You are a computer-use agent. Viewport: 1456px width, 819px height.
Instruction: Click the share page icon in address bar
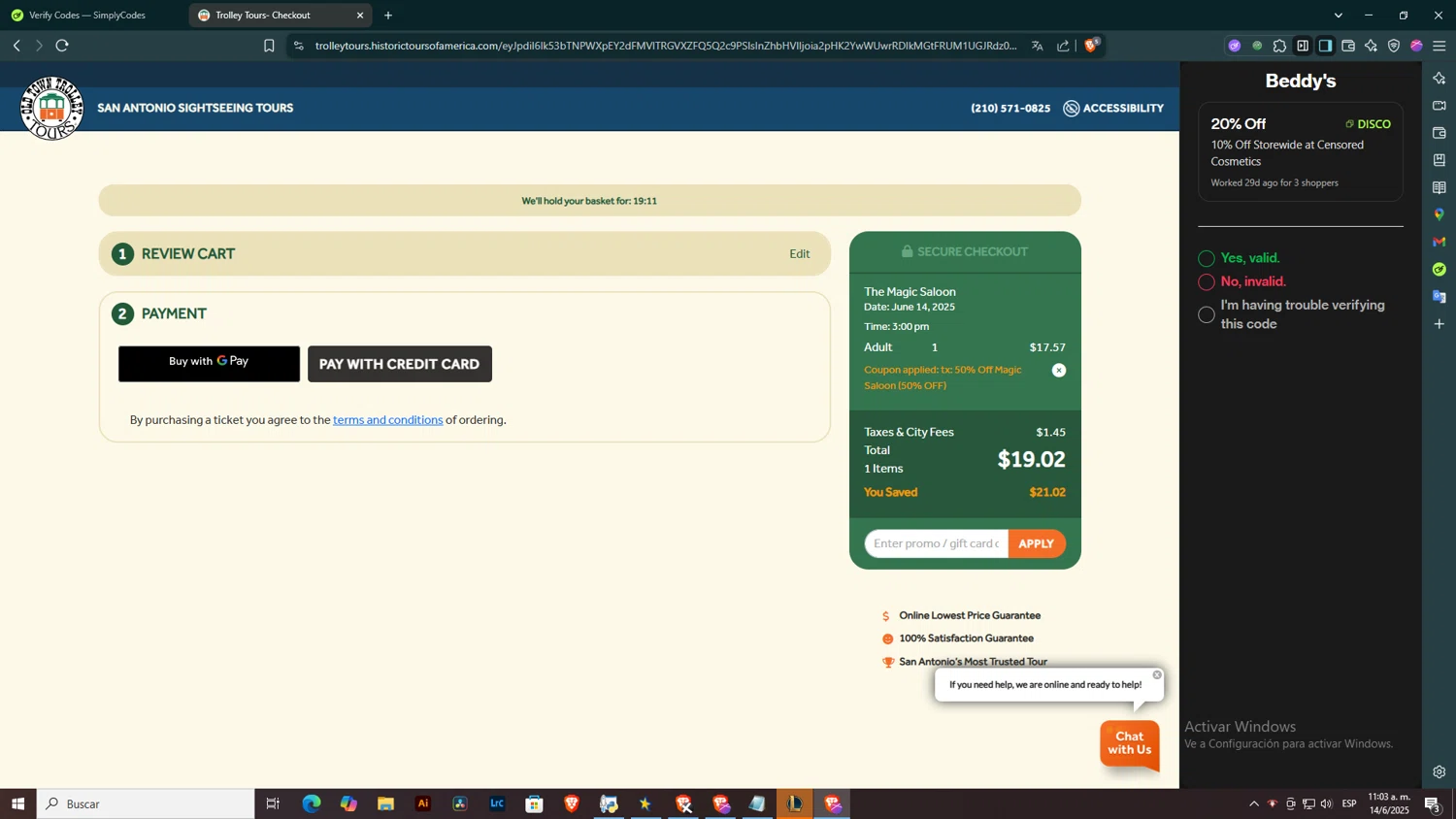[x=1063, y=46]
